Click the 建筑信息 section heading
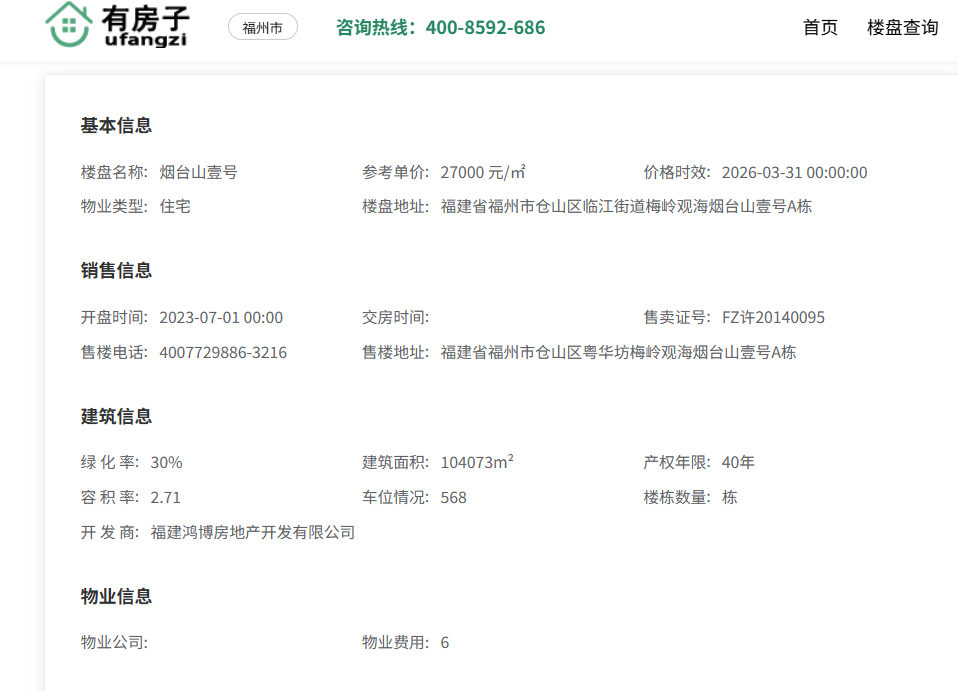Viewport: 958px width, 691px height. click(116, 417)
